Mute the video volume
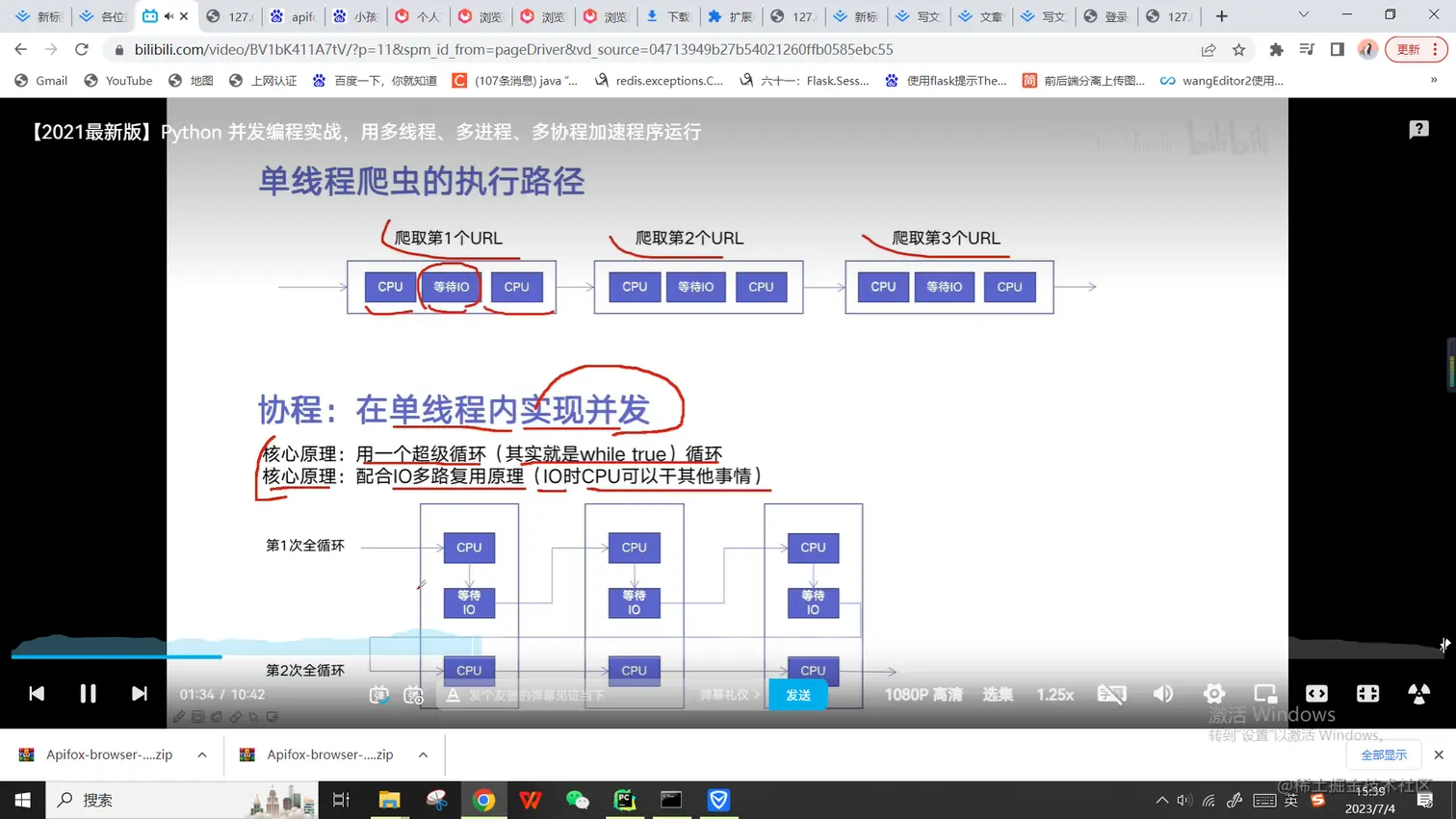 [1163, 694]
